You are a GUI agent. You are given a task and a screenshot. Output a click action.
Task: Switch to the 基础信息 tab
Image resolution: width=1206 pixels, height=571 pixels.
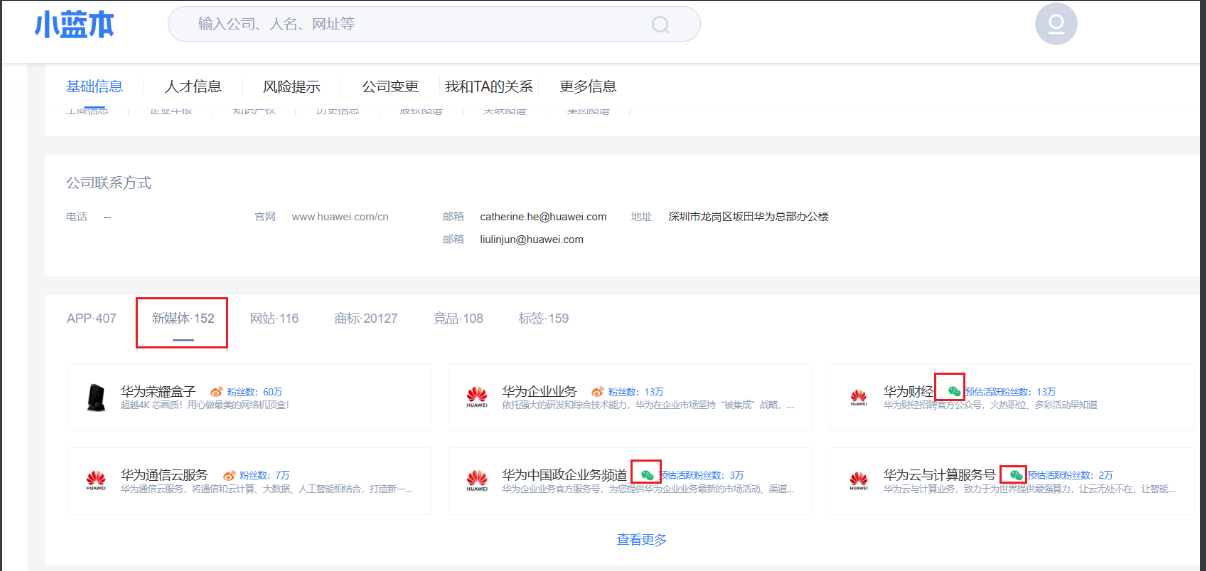pos(94,86)
